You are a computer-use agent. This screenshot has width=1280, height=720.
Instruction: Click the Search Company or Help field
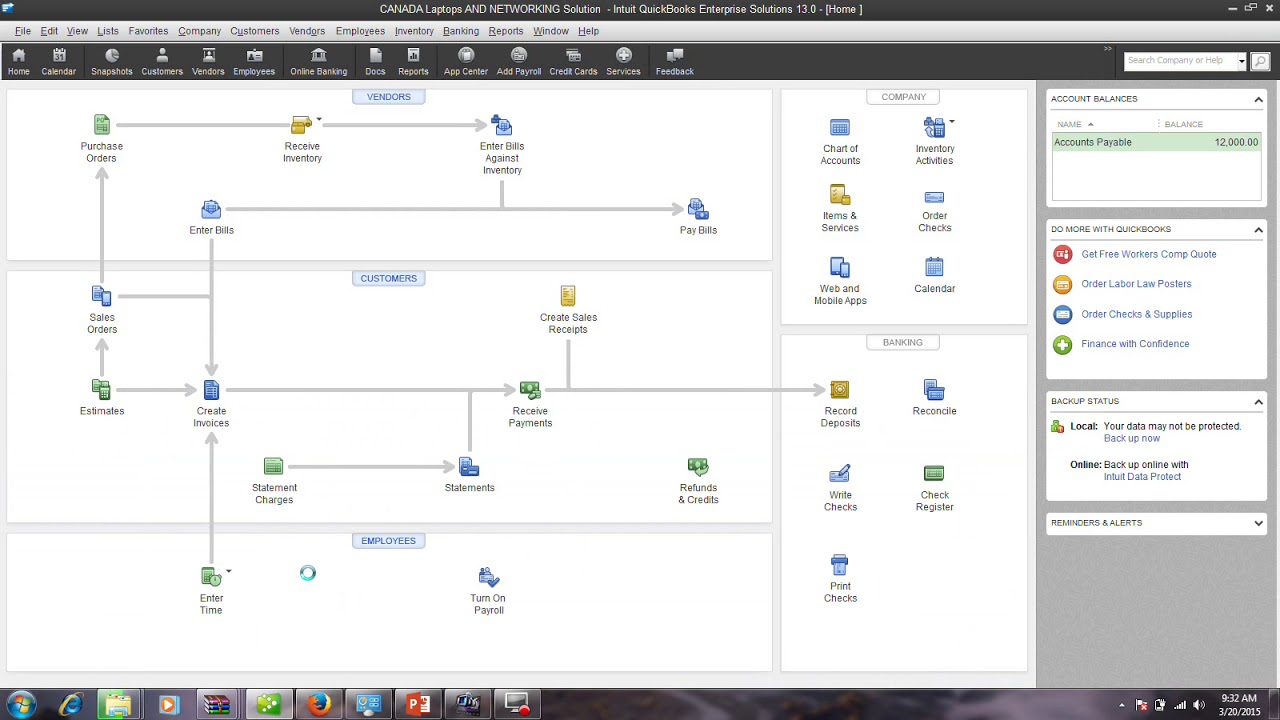1180,61
